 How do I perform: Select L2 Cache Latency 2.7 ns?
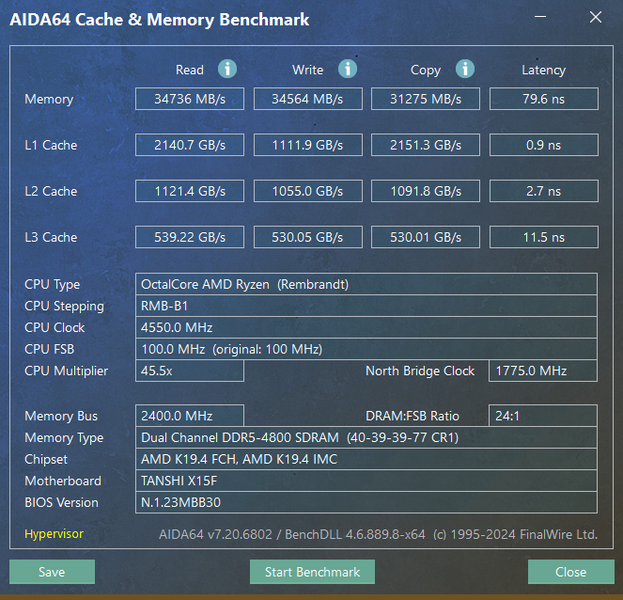click(544, 191)
